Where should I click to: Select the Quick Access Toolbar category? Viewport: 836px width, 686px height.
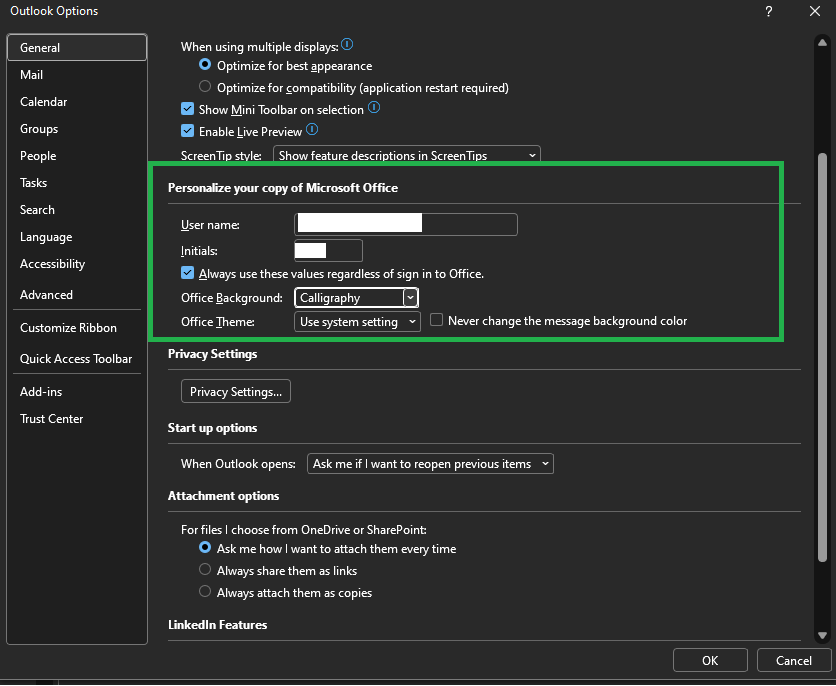77,359
